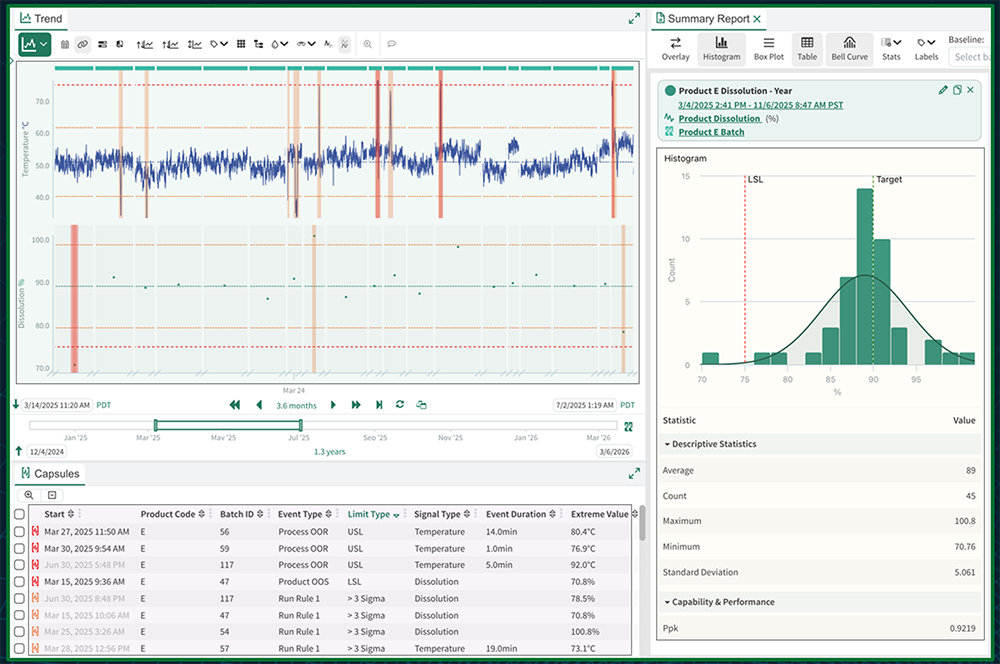This screenshot has width=1000, height=664.
Task: Open the Product Dissolution signal link
Action: pos(719,119)
